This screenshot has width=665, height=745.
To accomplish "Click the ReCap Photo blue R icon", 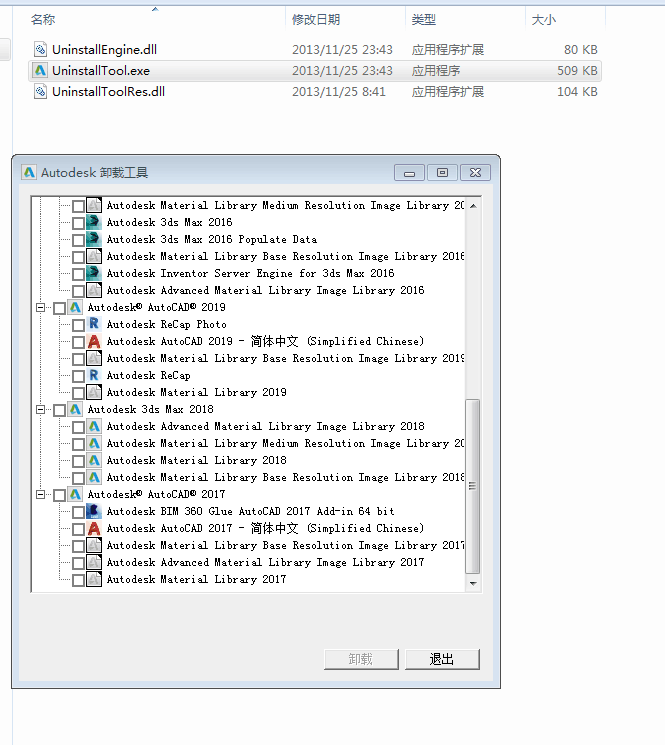I will pyautogui.click(x=94, y=325).
